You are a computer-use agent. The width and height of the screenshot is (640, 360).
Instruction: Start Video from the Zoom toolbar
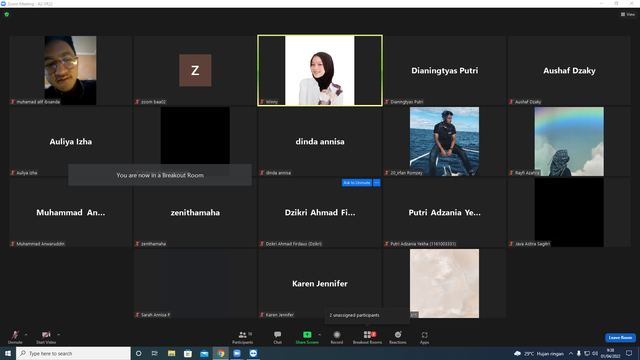pyautogui.click(x=46, y=337)
